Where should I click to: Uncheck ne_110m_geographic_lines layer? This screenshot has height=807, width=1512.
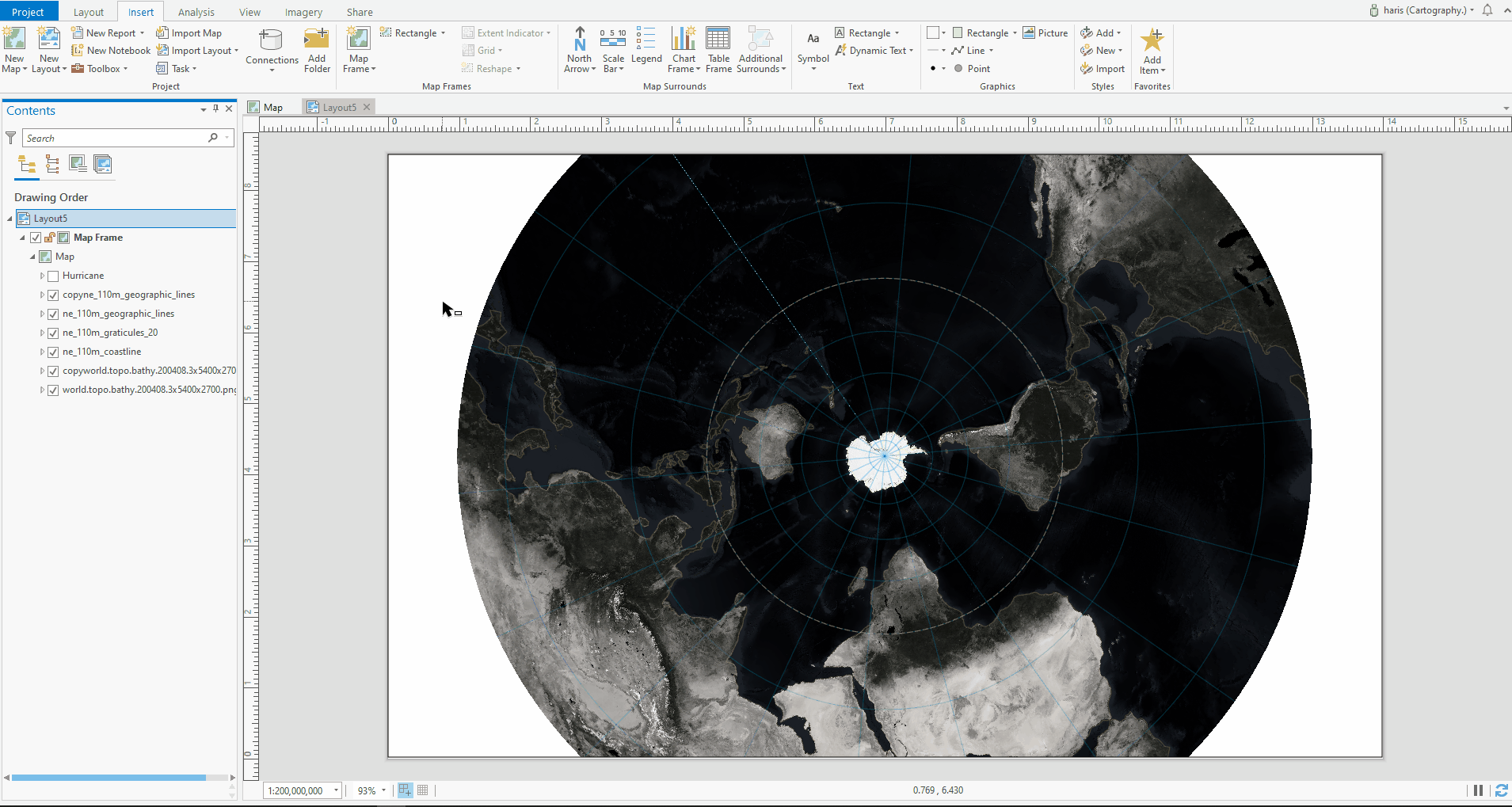[x=53, y=314]
